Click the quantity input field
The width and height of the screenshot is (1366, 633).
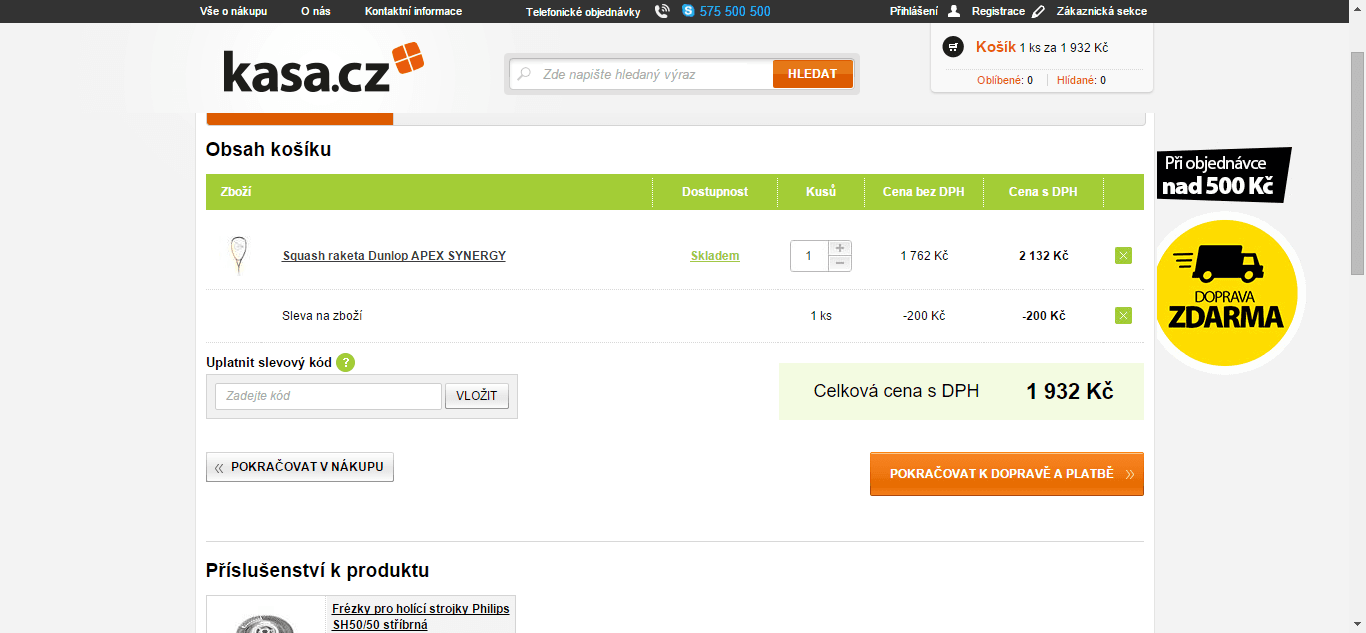coord(809,256)
